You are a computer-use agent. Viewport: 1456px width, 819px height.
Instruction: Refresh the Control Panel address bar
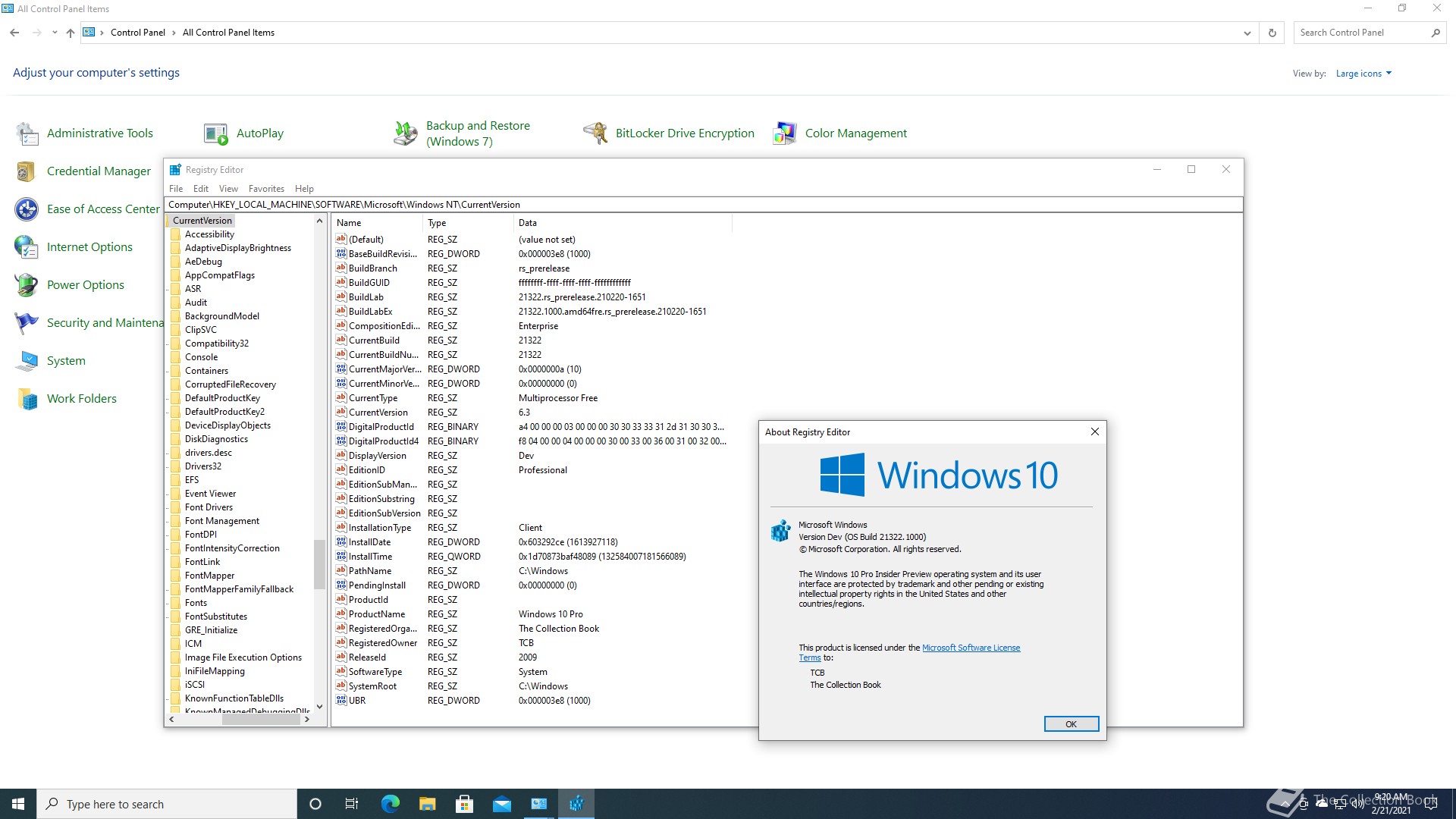click(1272, 33)
